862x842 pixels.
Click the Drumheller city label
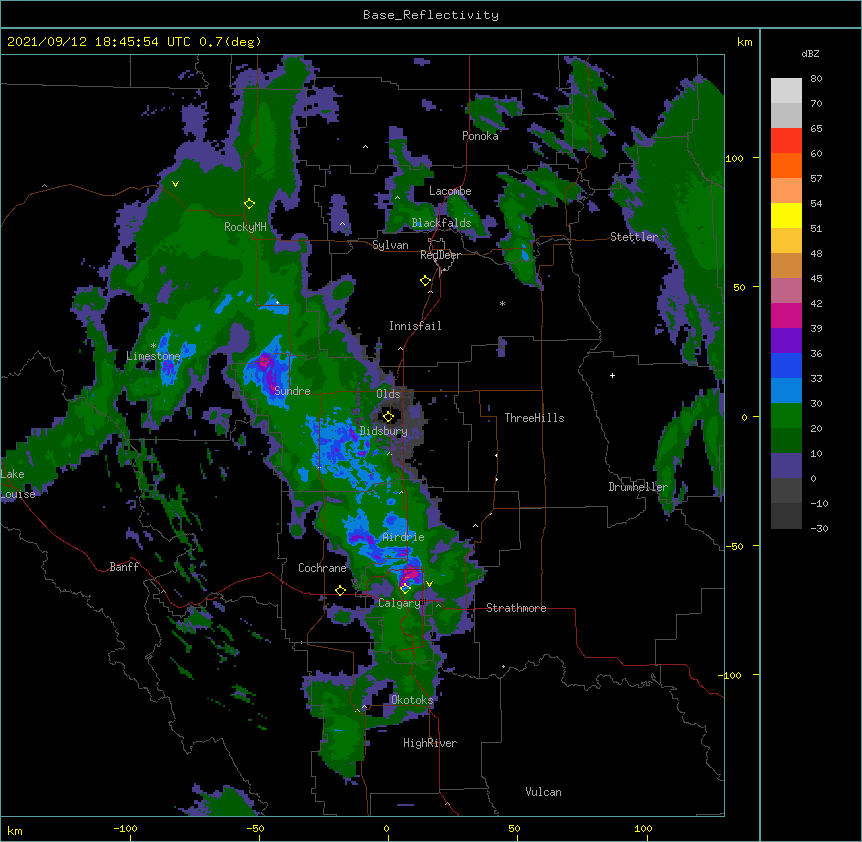tap(638, 487)
